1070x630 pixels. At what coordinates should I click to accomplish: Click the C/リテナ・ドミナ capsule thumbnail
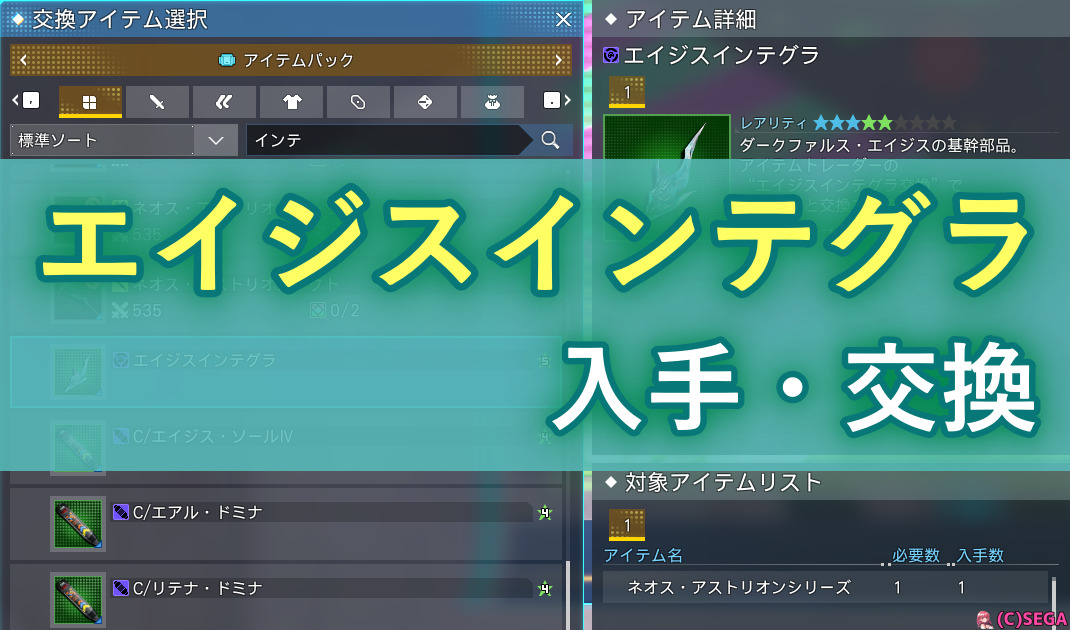click(78, 599)
